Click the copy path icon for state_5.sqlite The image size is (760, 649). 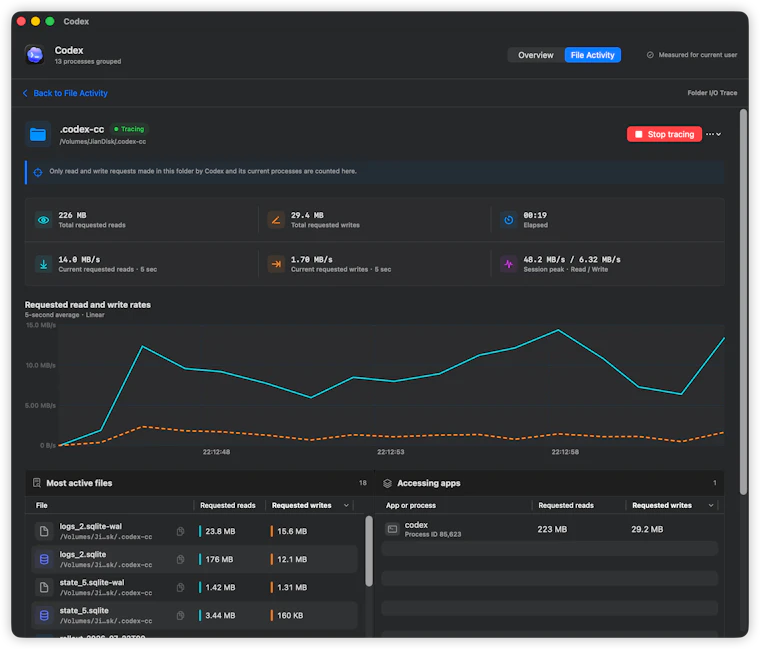(x=180, y=616)
